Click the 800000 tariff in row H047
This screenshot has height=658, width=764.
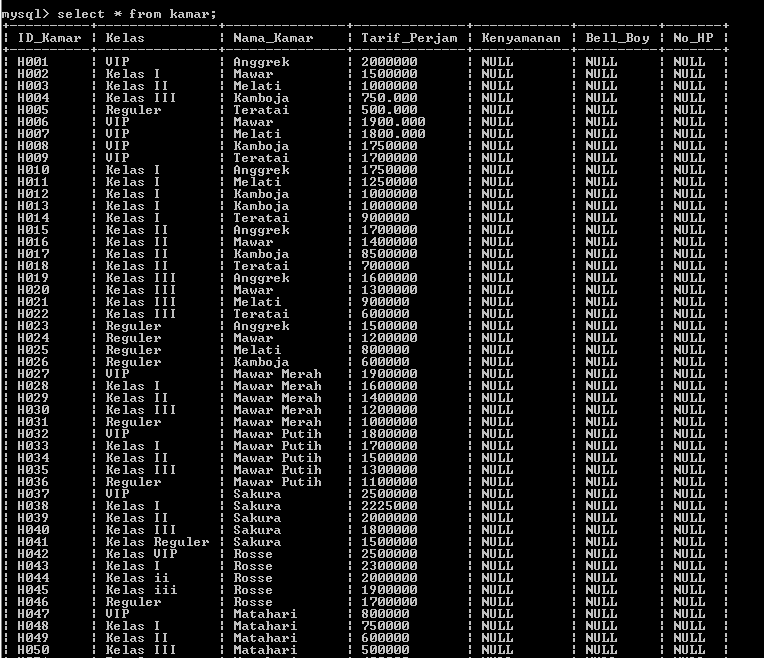click(385, 614)
